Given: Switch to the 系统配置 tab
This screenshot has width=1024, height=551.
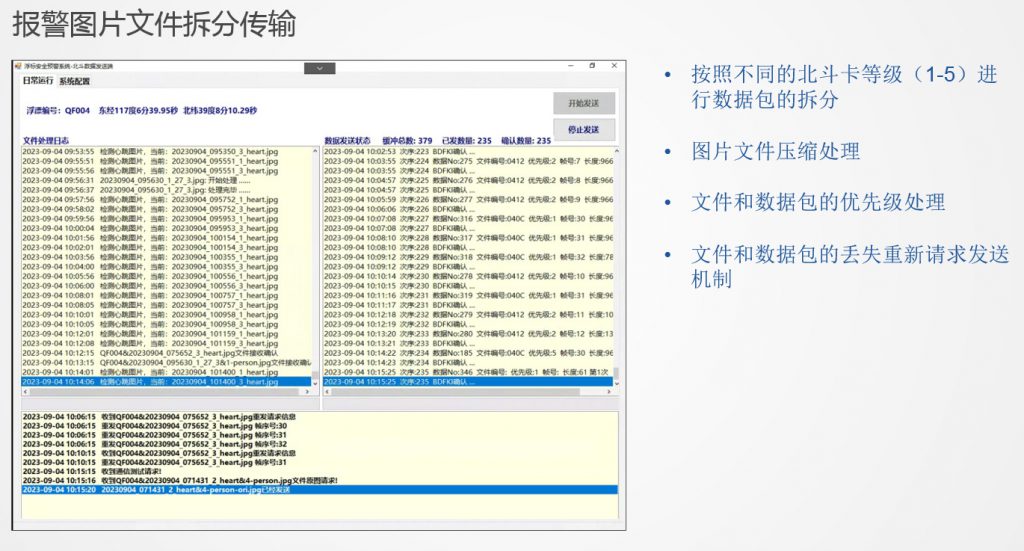Looking at the screenshot, I should tap(74, 81).
